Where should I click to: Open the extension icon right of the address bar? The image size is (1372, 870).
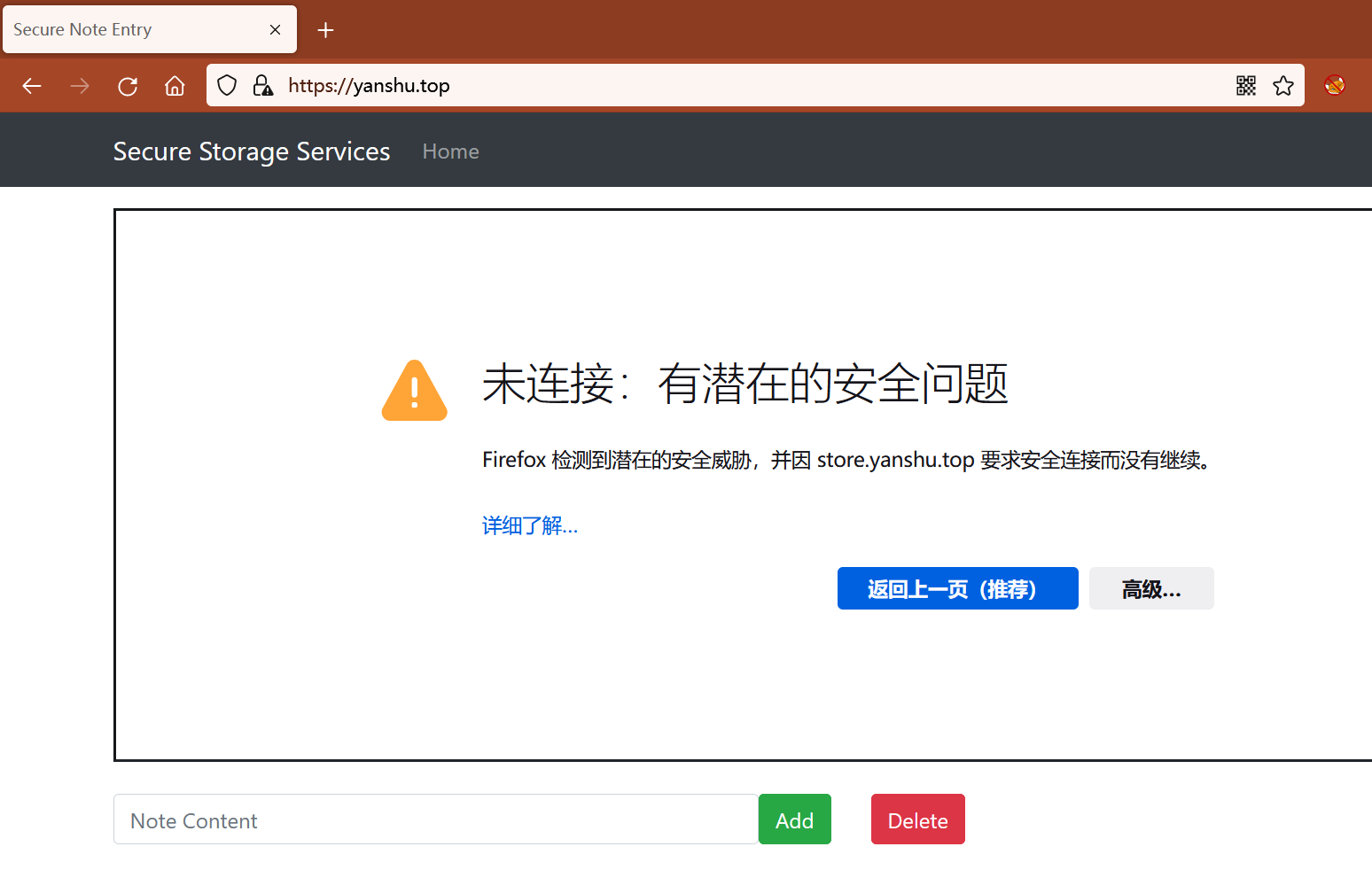(1335, 85)
